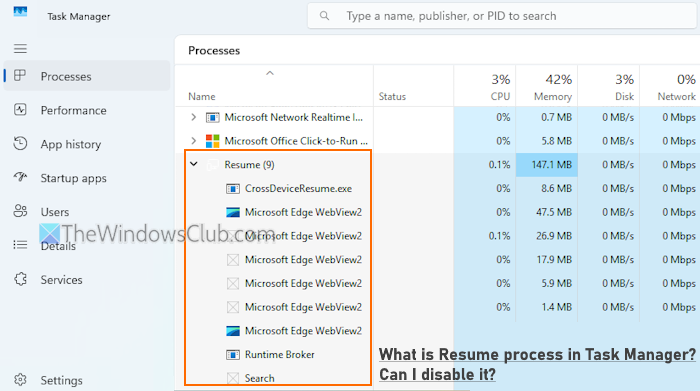The image size is (700, 391).
Task: Sort processes by Name column
Action: [202, 96]
